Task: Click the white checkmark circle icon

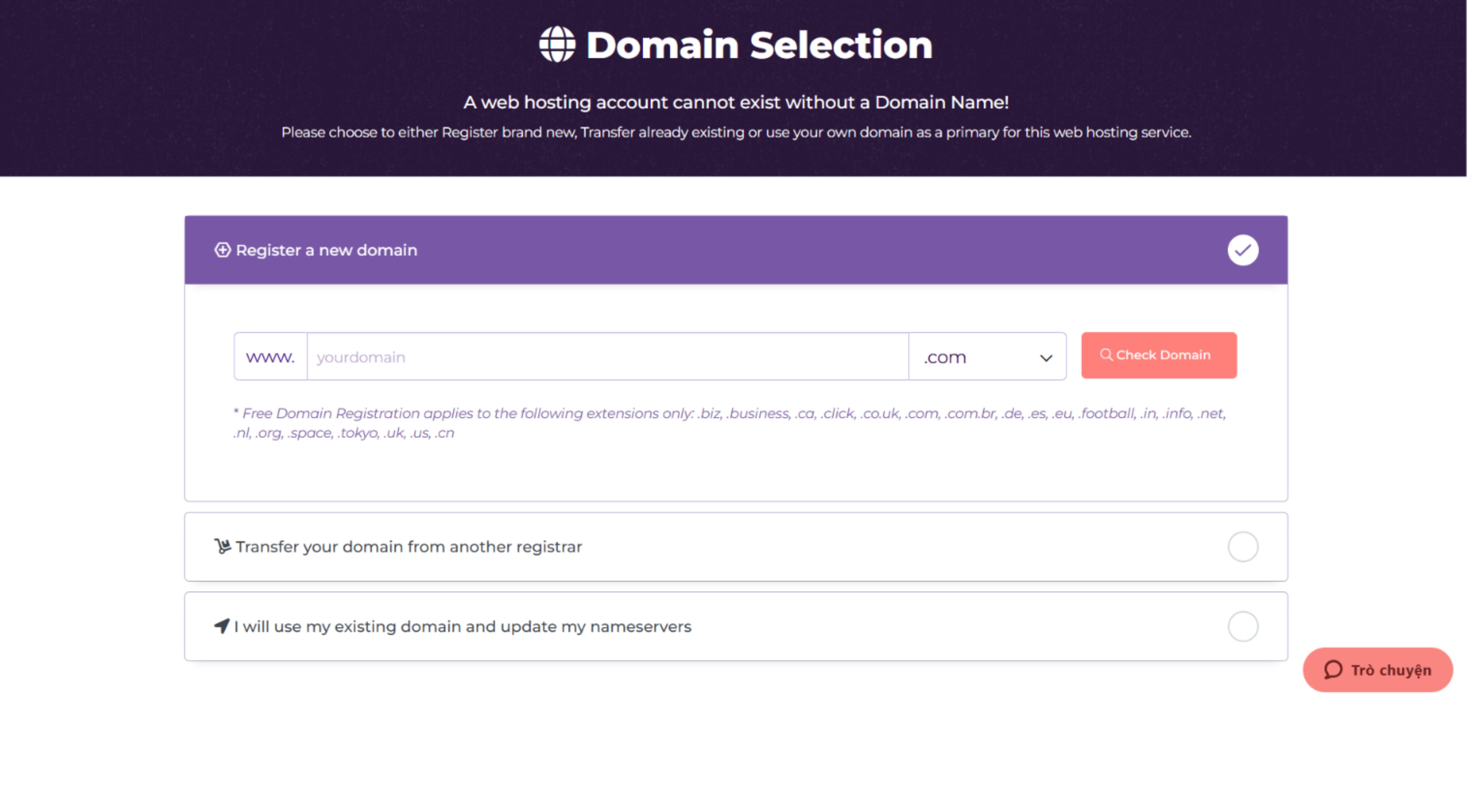Action: click(1243, 250)
